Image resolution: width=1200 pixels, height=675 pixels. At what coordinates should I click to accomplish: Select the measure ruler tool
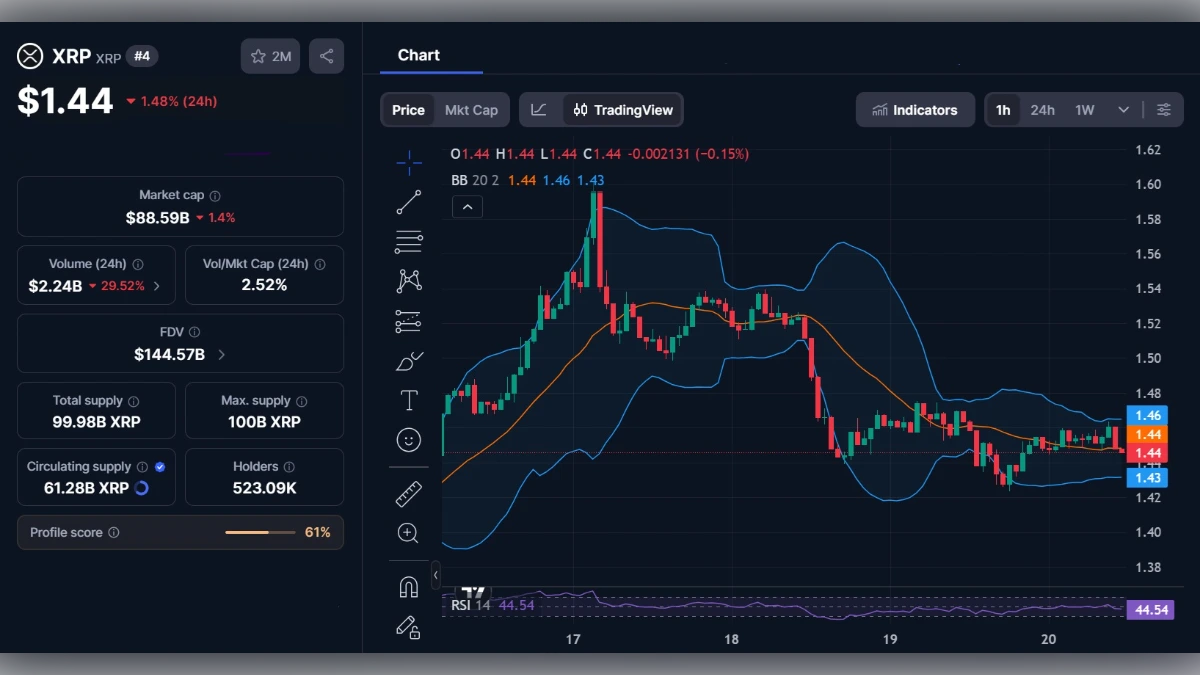tap(408, 492)
